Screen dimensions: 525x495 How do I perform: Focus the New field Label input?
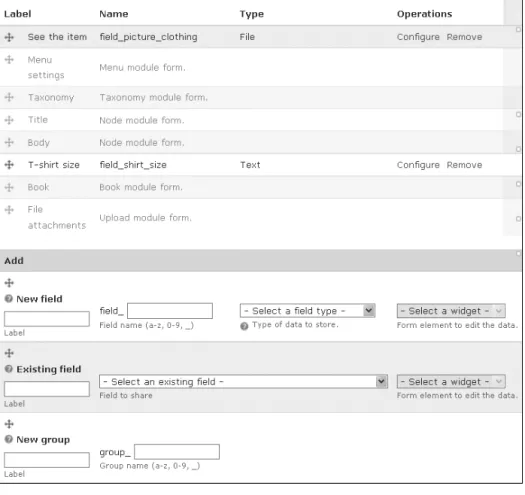coord(47,319)
